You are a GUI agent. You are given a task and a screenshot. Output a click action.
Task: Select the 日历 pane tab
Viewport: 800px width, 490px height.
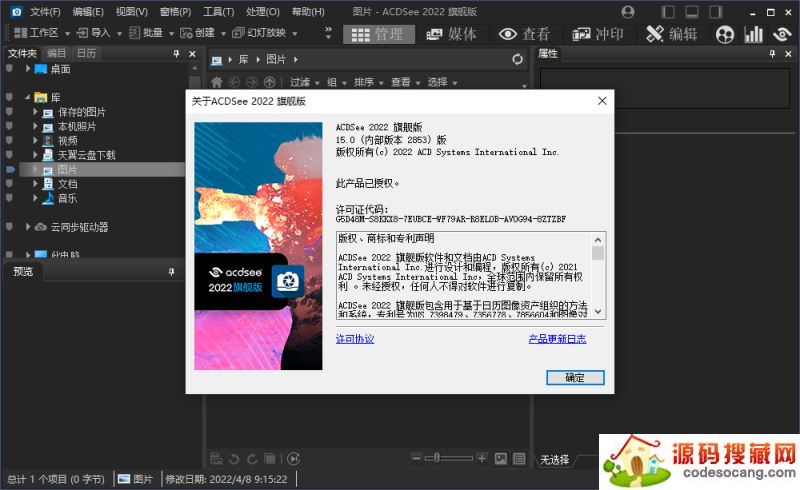[86, 53]
